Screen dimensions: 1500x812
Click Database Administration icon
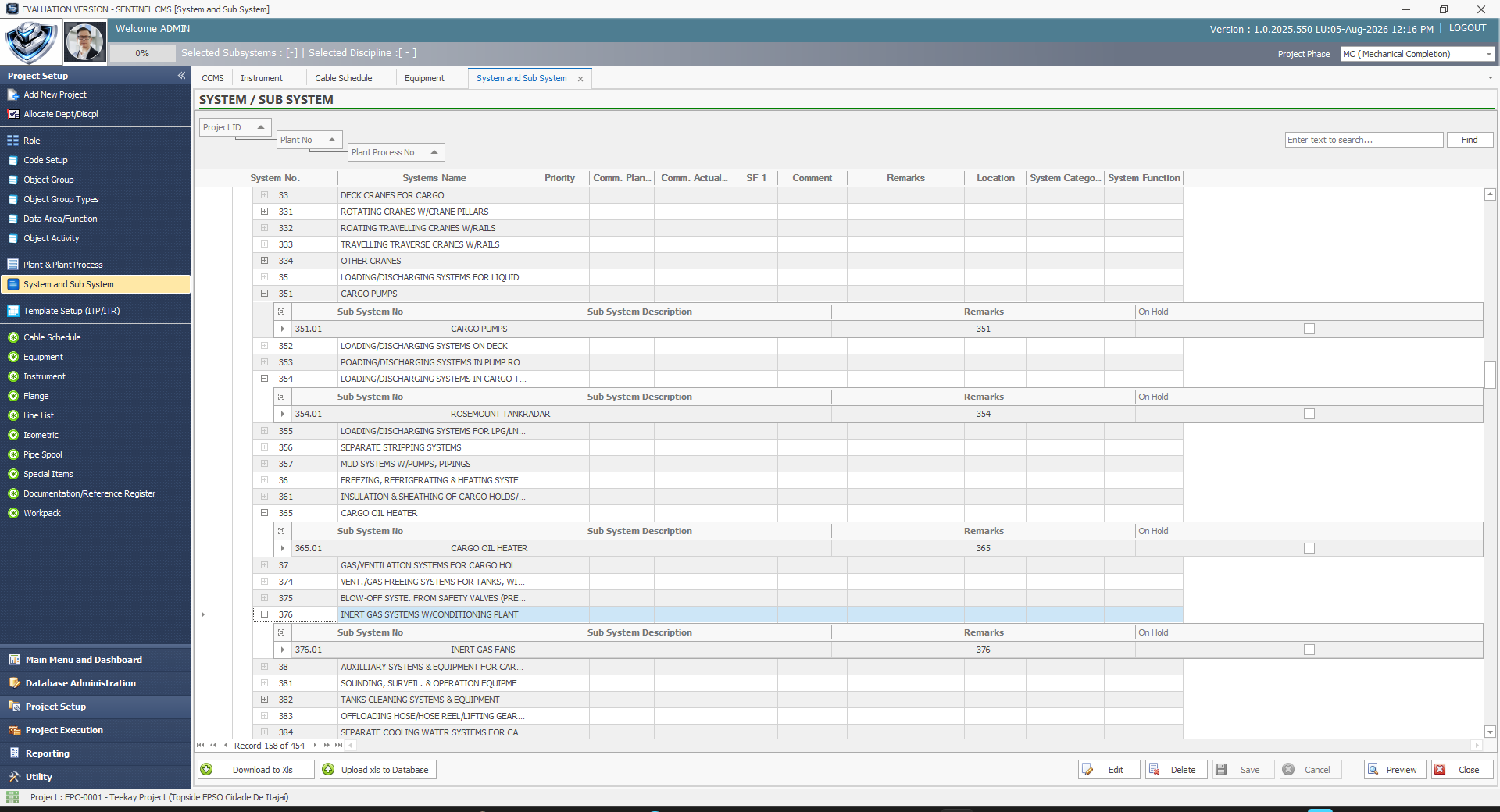click(14, 683)
